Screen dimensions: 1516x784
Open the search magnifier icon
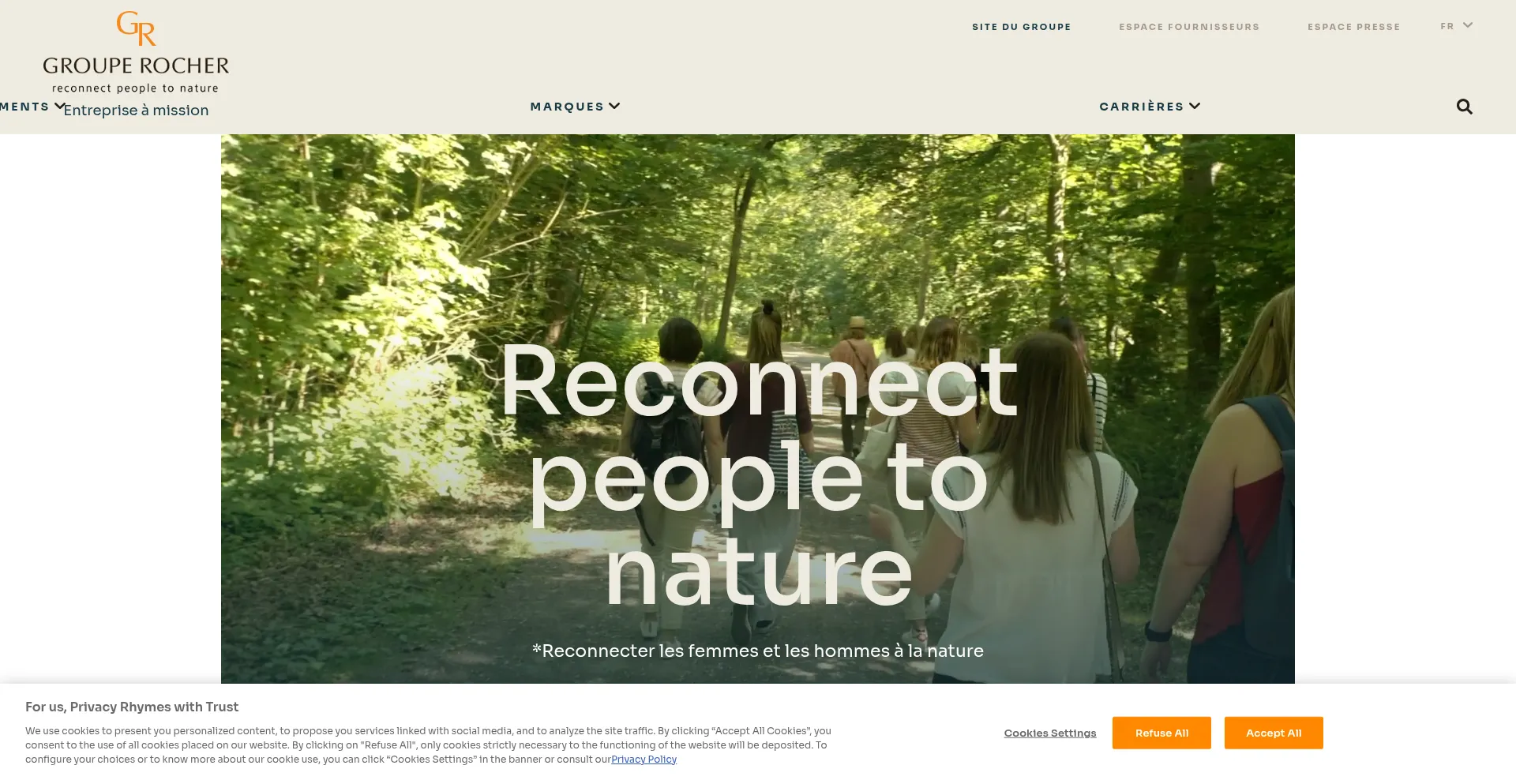tap(1464, 107)
